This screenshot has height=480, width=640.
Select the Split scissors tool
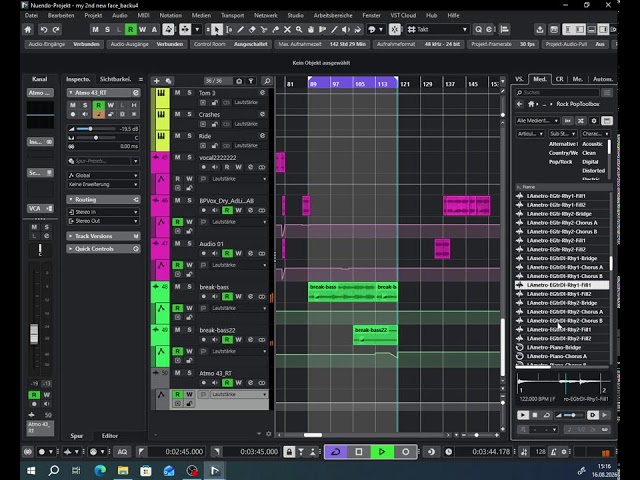264,29
